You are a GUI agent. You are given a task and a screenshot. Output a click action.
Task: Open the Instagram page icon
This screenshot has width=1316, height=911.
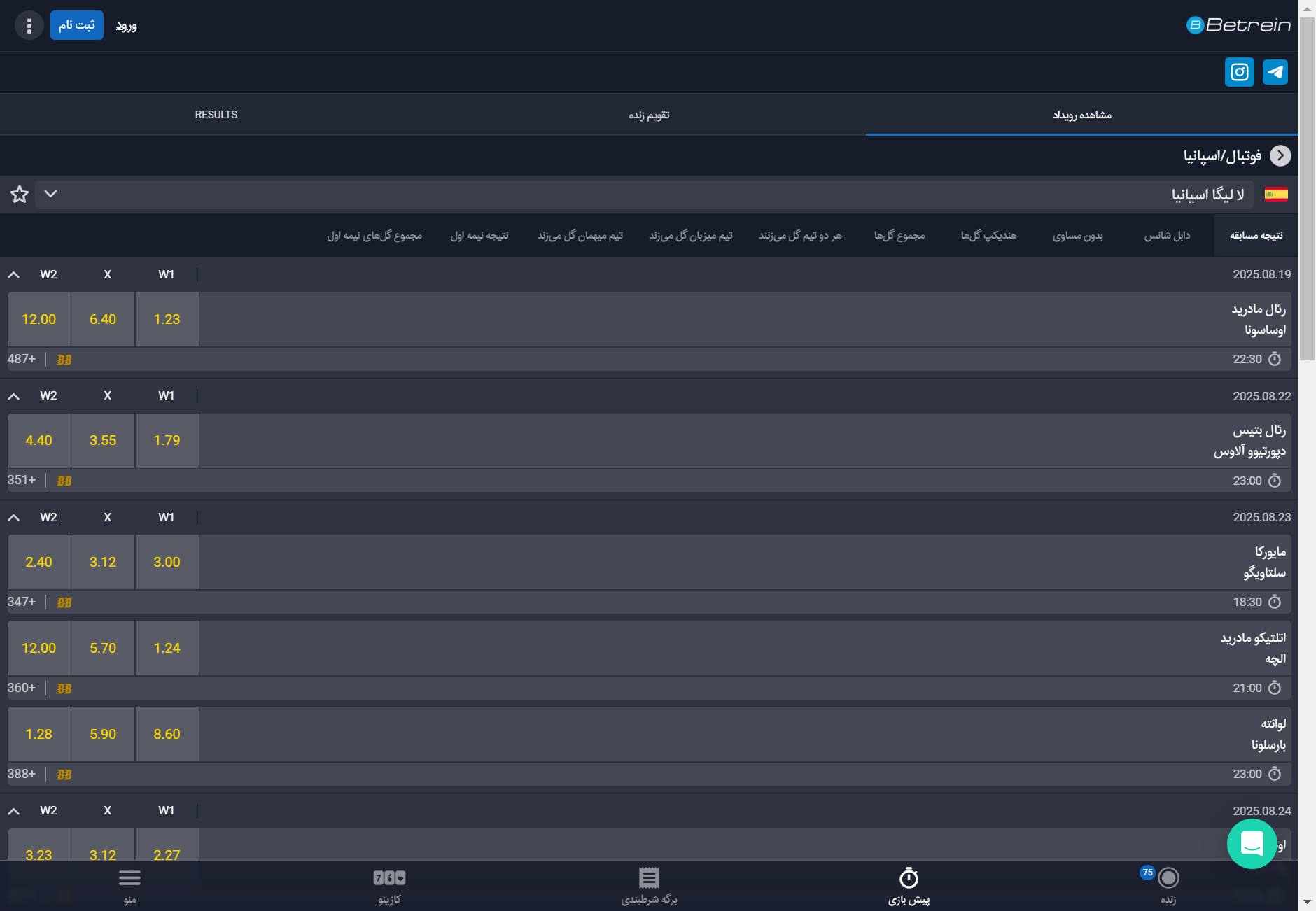click(1239, 72)
